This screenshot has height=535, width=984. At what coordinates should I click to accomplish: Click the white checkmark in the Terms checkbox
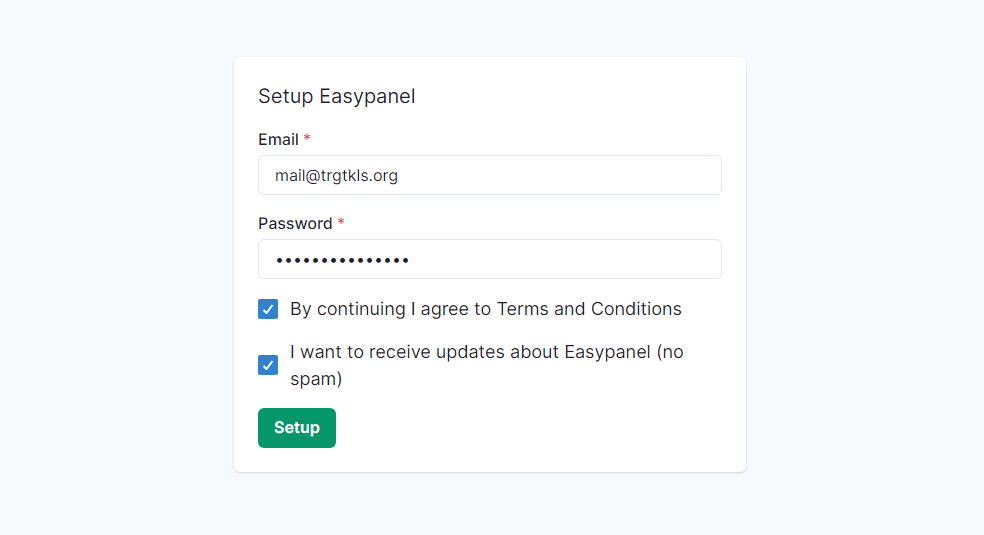click(268, 309)
